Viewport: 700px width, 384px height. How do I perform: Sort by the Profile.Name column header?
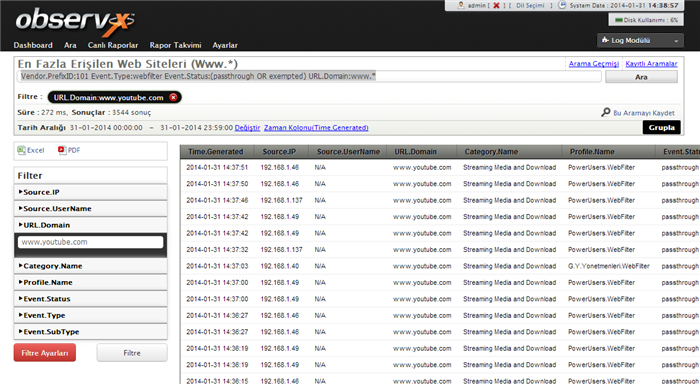click(x=608, y=152)
